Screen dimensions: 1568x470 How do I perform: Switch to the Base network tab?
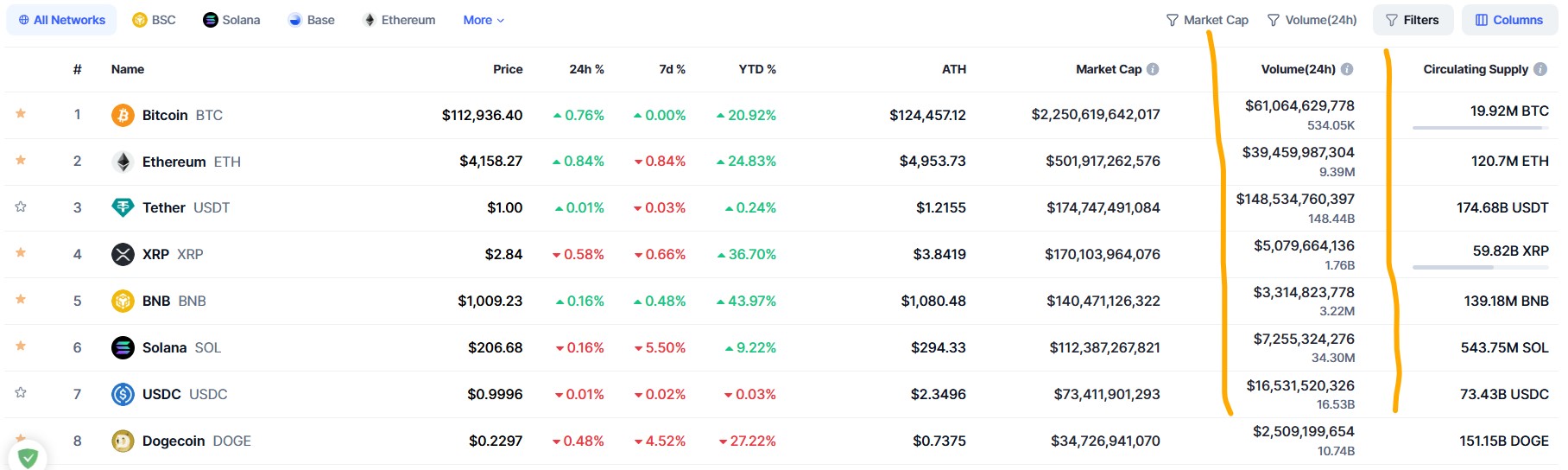pos(311,20)
